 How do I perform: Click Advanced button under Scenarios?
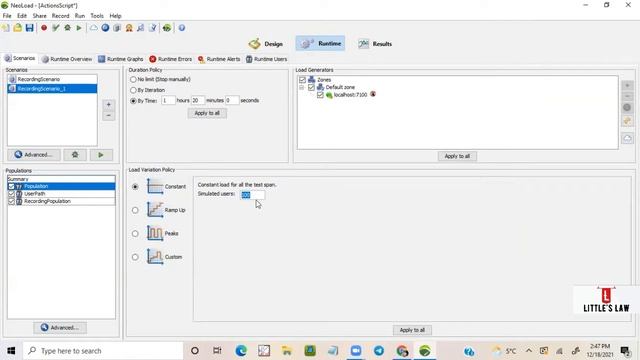point(34,155)
